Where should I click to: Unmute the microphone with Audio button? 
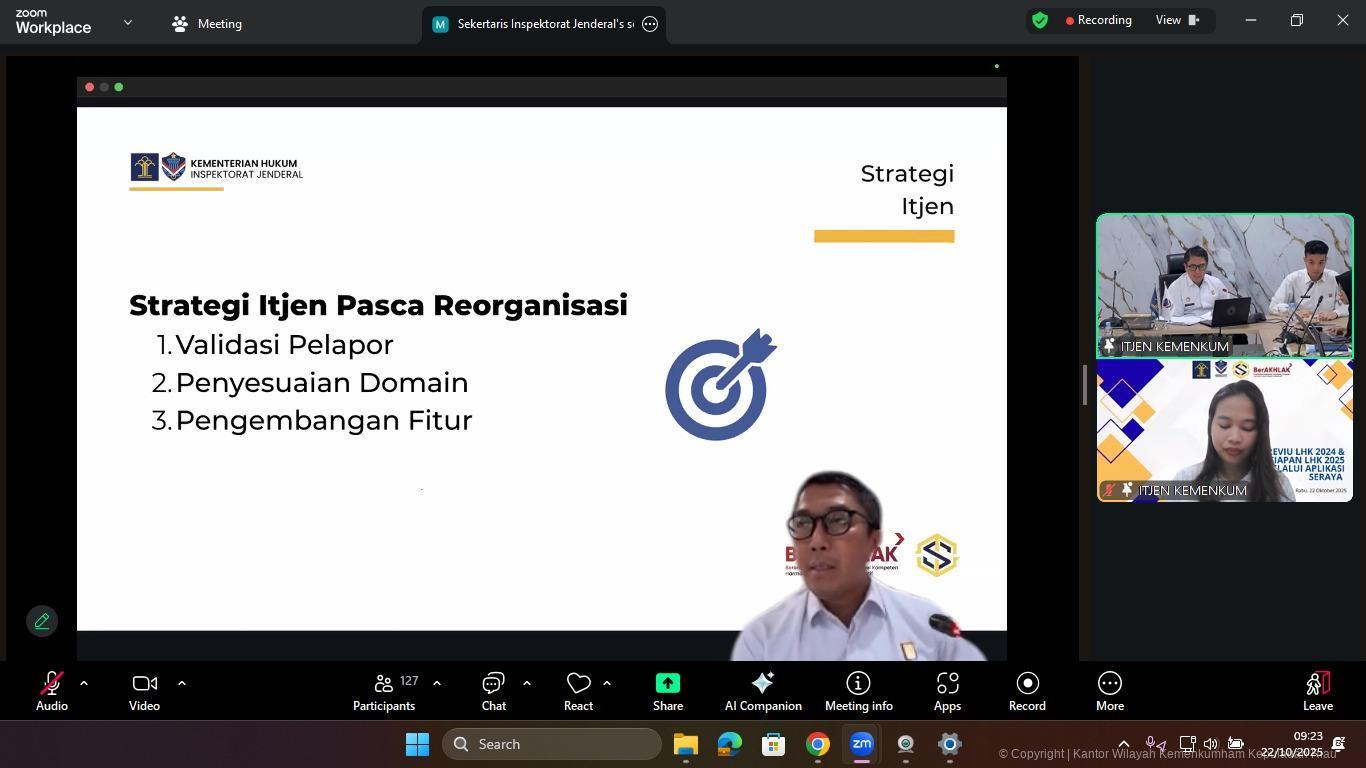click(x=51, y=691)
